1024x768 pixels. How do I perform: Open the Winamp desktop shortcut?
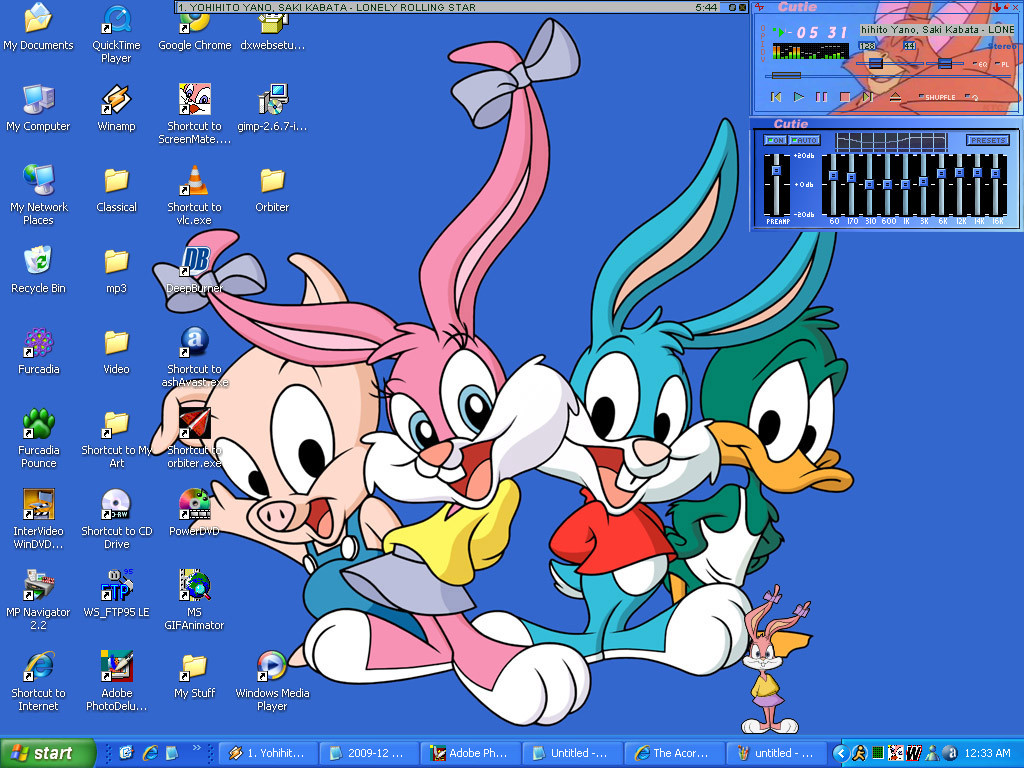point(116,108)
